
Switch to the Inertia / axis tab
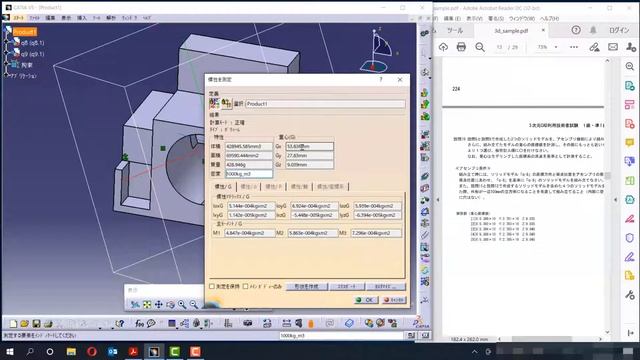[299, 187]
